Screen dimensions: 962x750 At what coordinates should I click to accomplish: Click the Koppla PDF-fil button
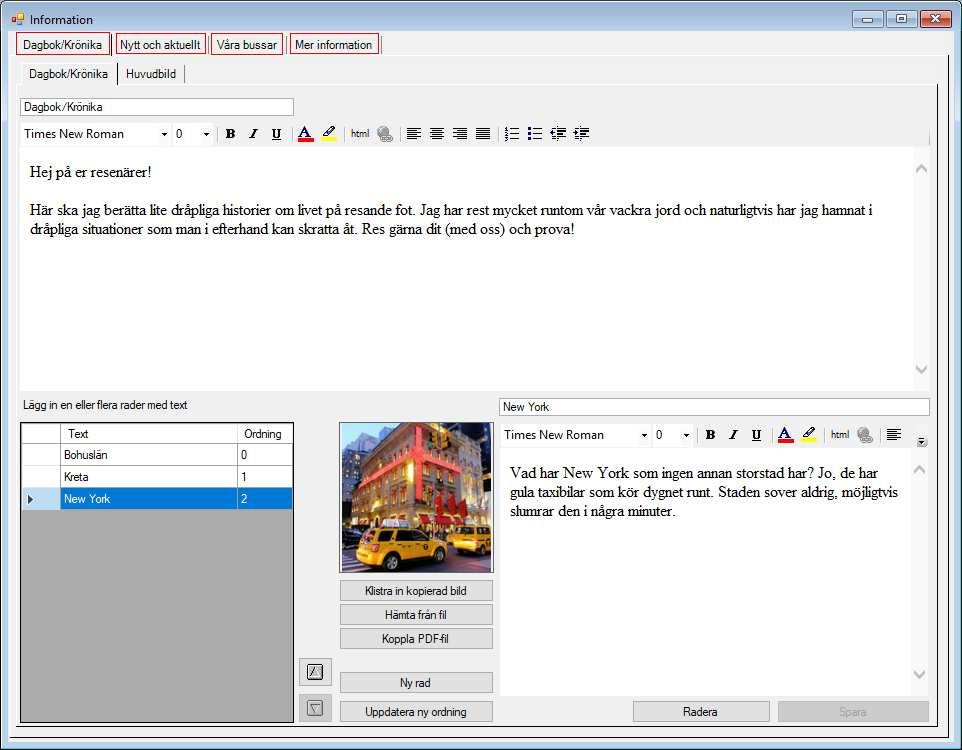pos(416,638)
